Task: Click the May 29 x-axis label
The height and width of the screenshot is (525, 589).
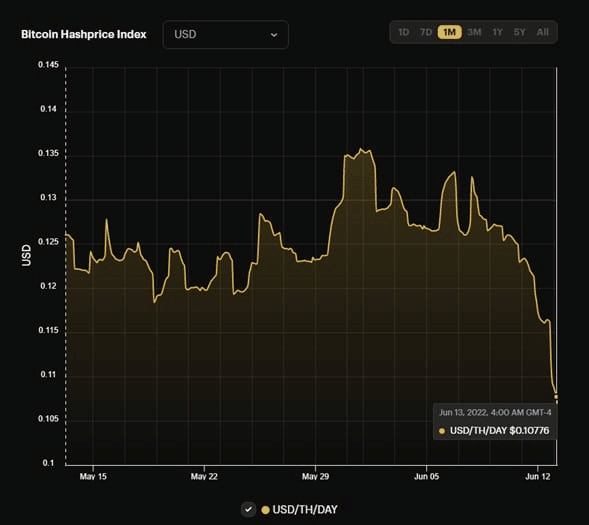Action: point(316,477)
